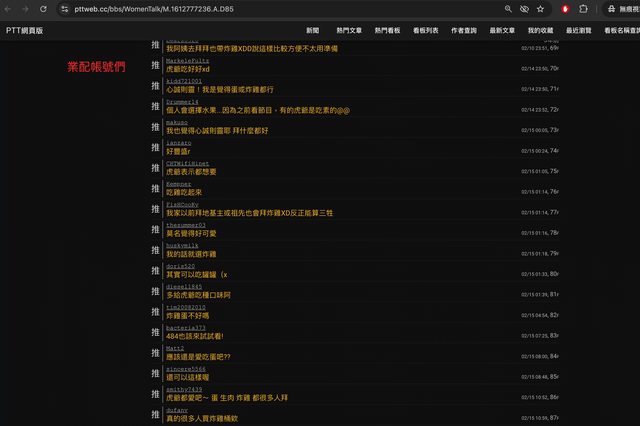Open the 業配帳號們 sidebar link

(96, 66)
